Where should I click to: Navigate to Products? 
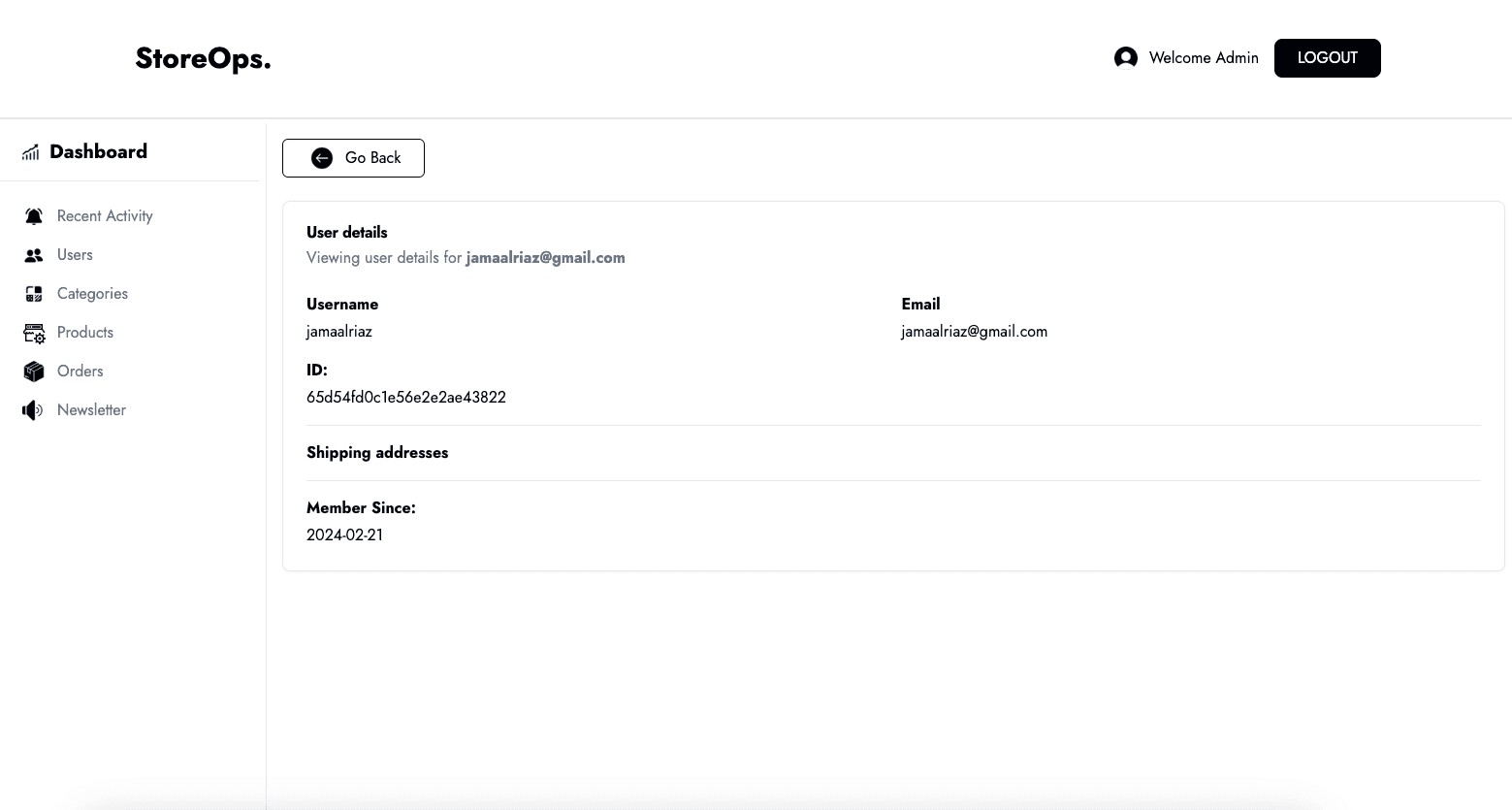85,333
